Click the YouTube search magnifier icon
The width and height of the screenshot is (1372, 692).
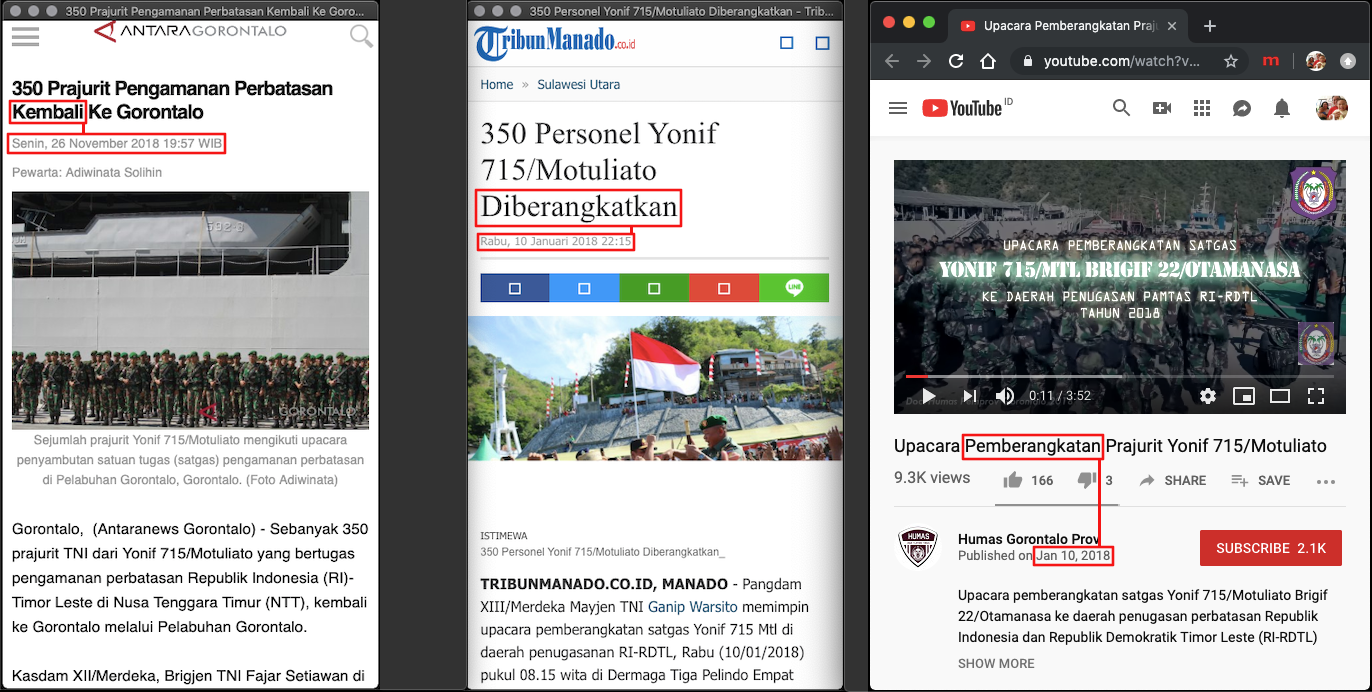1121,108
